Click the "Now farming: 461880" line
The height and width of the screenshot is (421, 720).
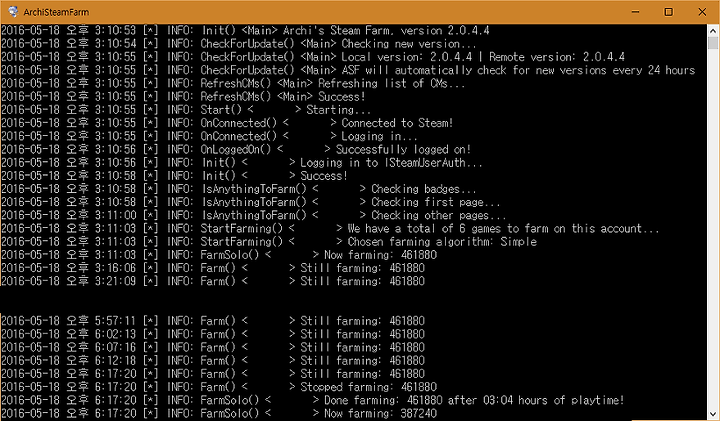[219, 256]
